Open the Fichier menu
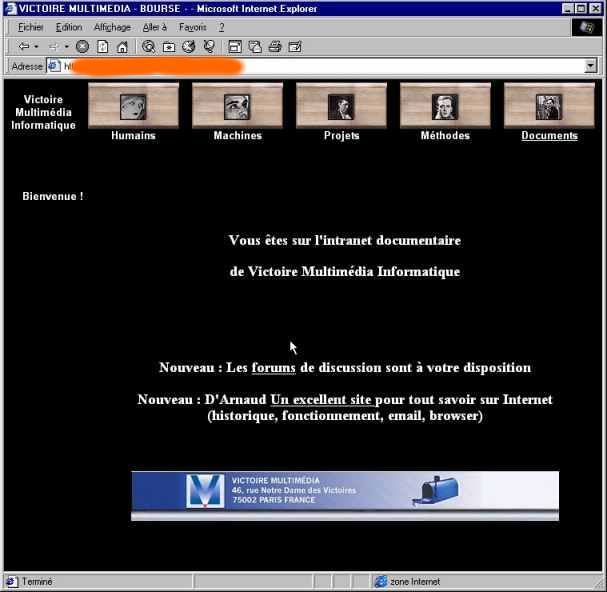This screenshot has width=607, height=592. tap(31, 27)
